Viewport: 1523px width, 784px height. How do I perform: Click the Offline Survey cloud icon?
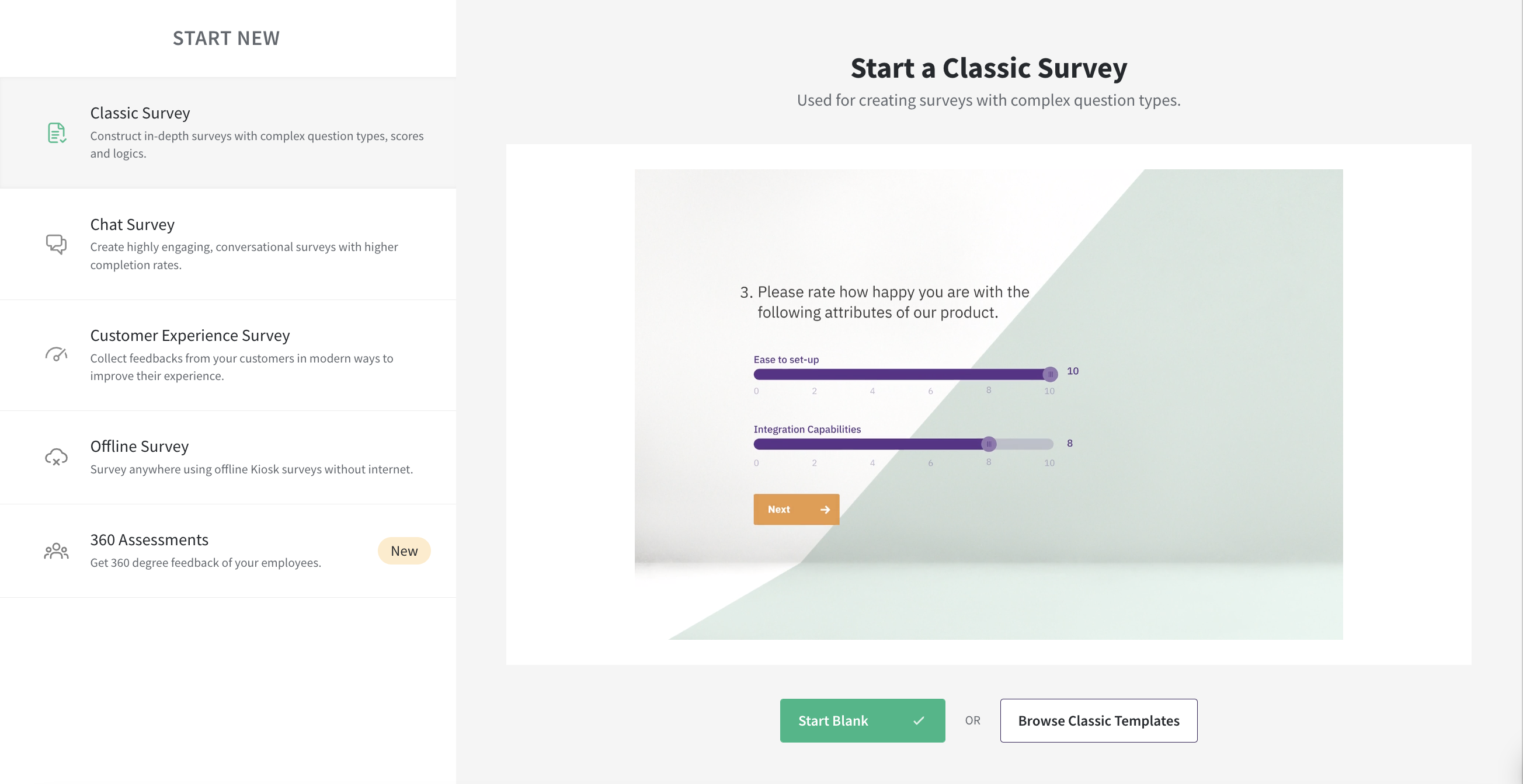tap(56, 457)
